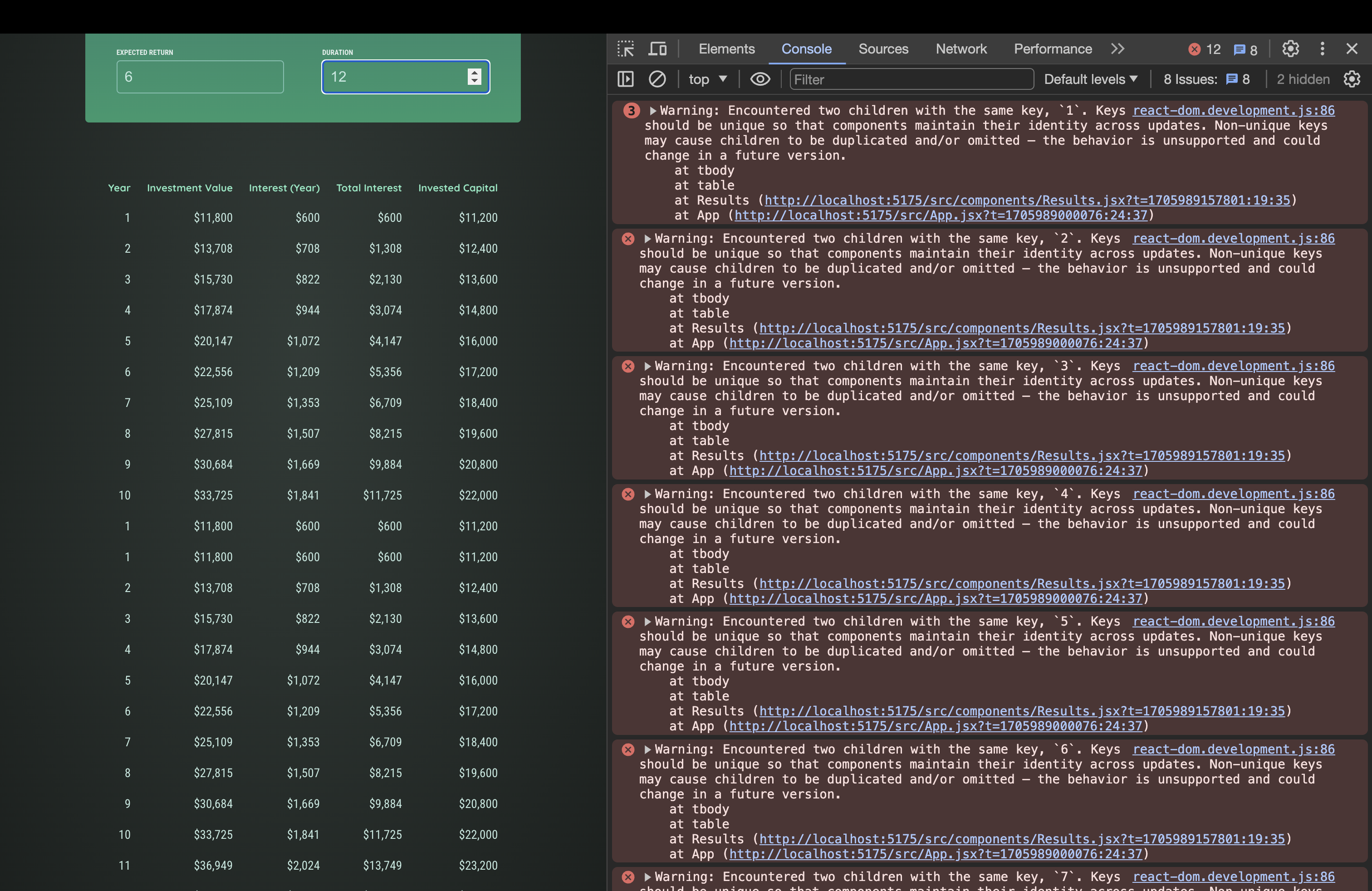Open the top JavaScript context dropdown

[x=707, y=79]
